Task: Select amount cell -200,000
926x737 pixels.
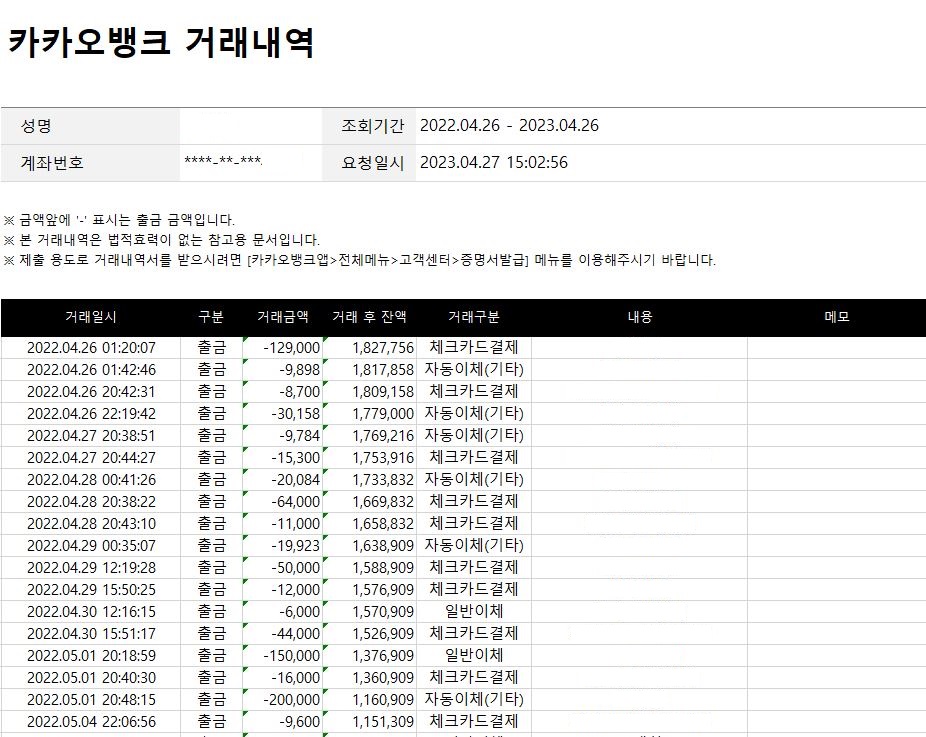Action: (x=282, y=700)
